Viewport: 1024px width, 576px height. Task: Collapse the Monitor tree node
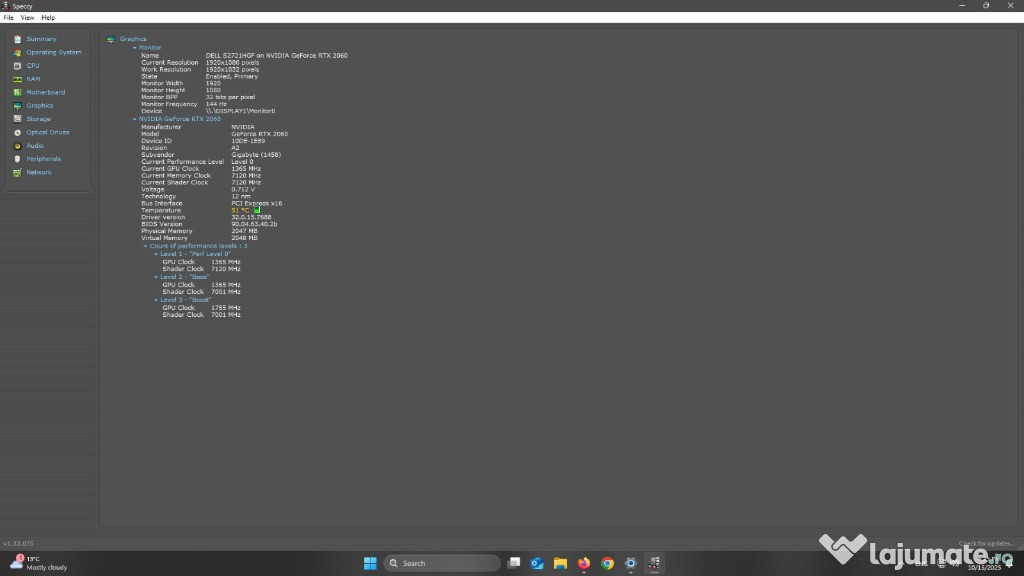(x=135, y=48)
